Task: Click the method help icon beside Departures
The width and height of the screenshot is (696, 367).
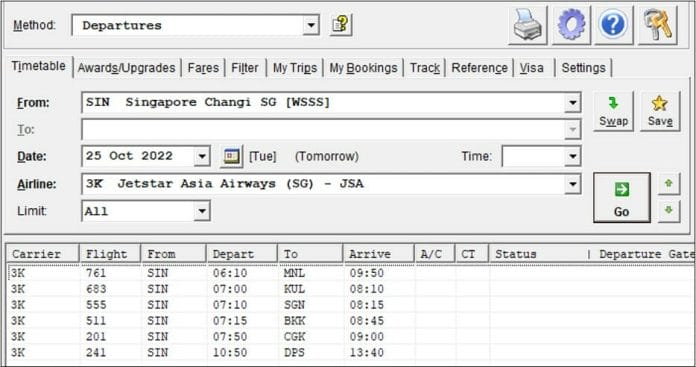Action: click(x=341, y=25)
